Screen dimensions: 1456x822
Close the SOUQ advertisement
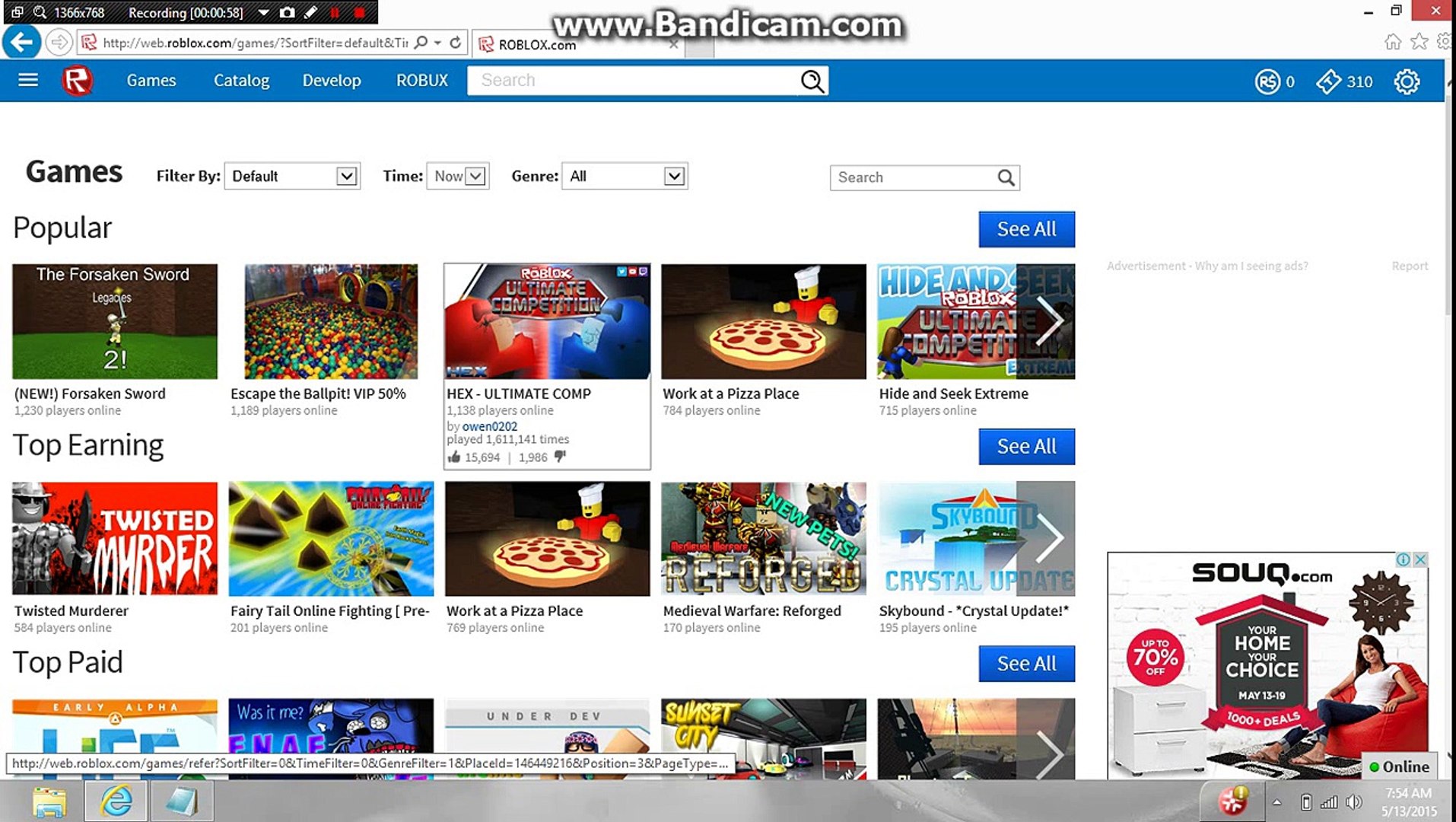[1419, 559]
